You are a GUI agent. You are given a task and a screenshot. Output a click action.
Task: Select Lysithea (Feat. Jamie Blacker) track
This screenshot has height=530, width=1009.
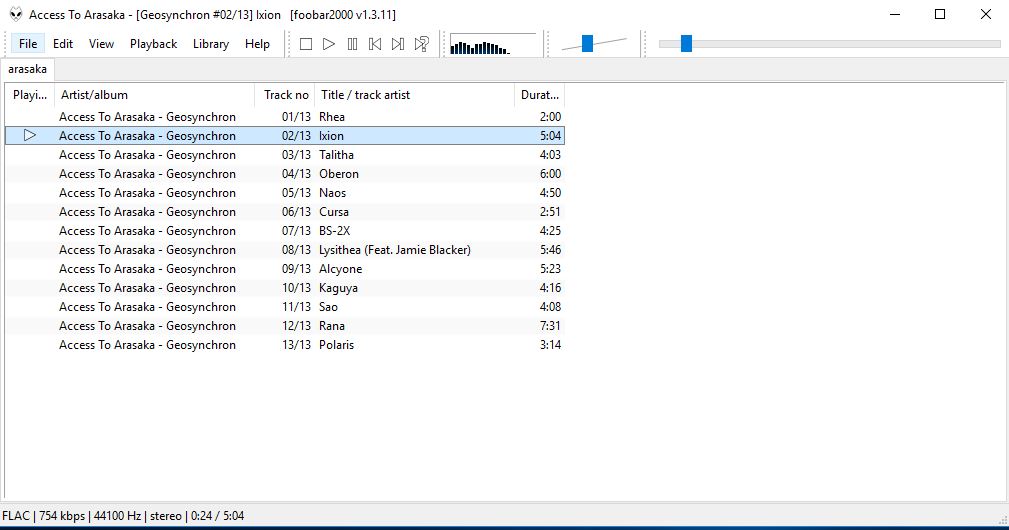[x=284, y=250]
